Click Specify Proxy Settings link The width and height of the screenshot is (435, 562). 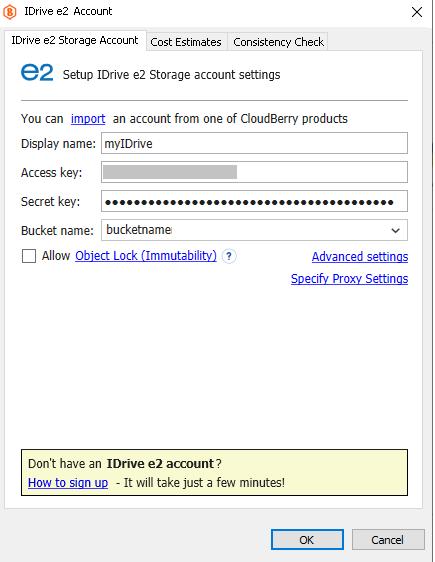point(349,279)
